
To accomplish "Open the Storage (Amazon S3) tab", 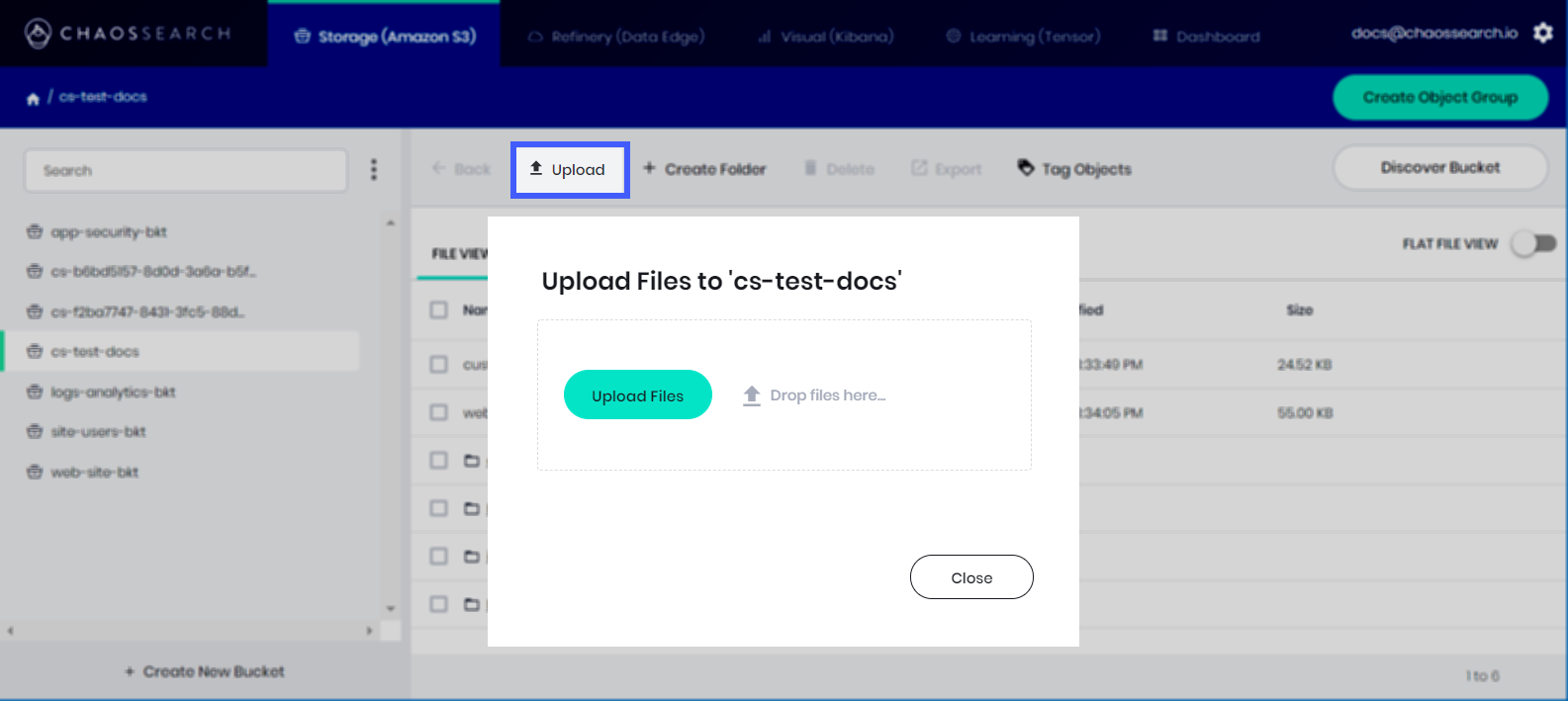I will coord(385,36).
